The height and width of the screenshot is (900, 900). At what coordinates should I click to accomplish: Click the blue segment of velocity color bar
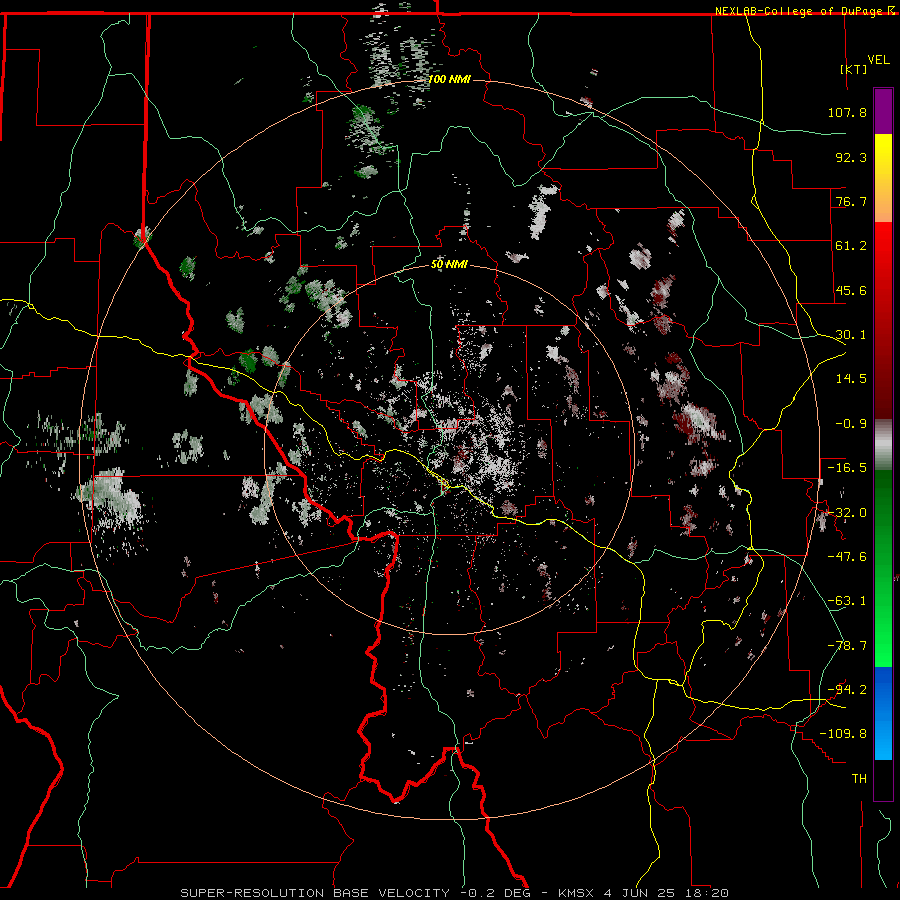tap(883, 713)
